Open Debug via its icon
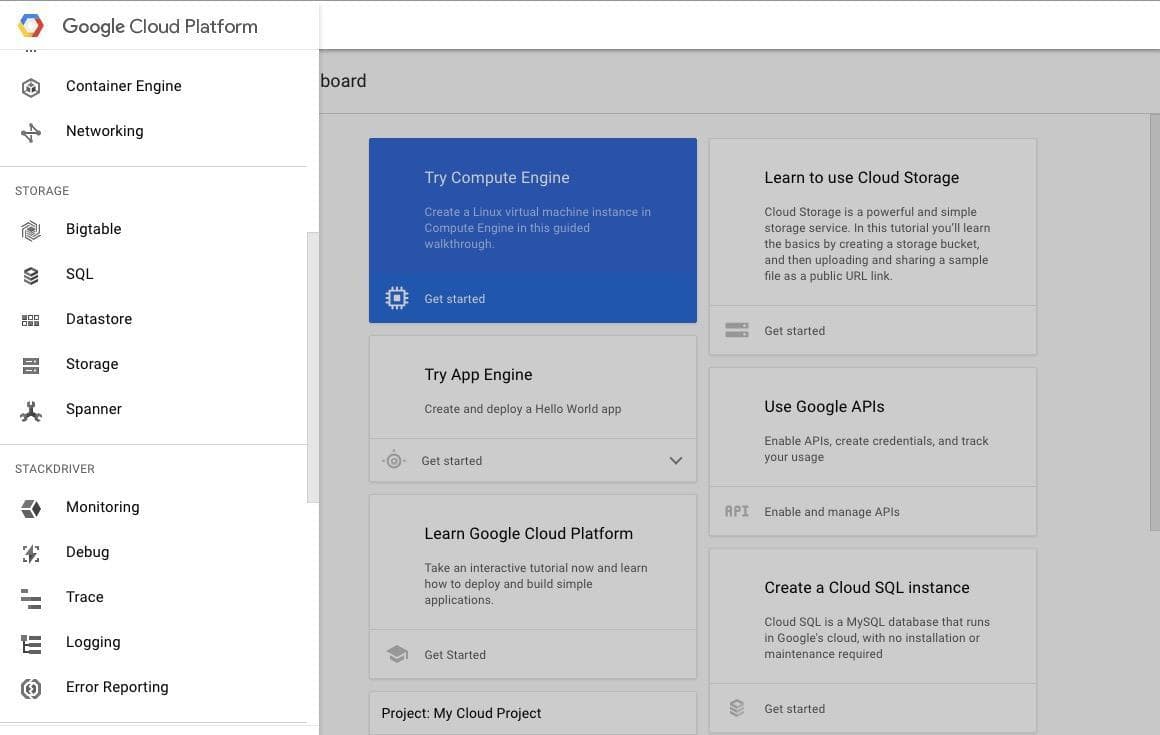 [x=30, y=554]
